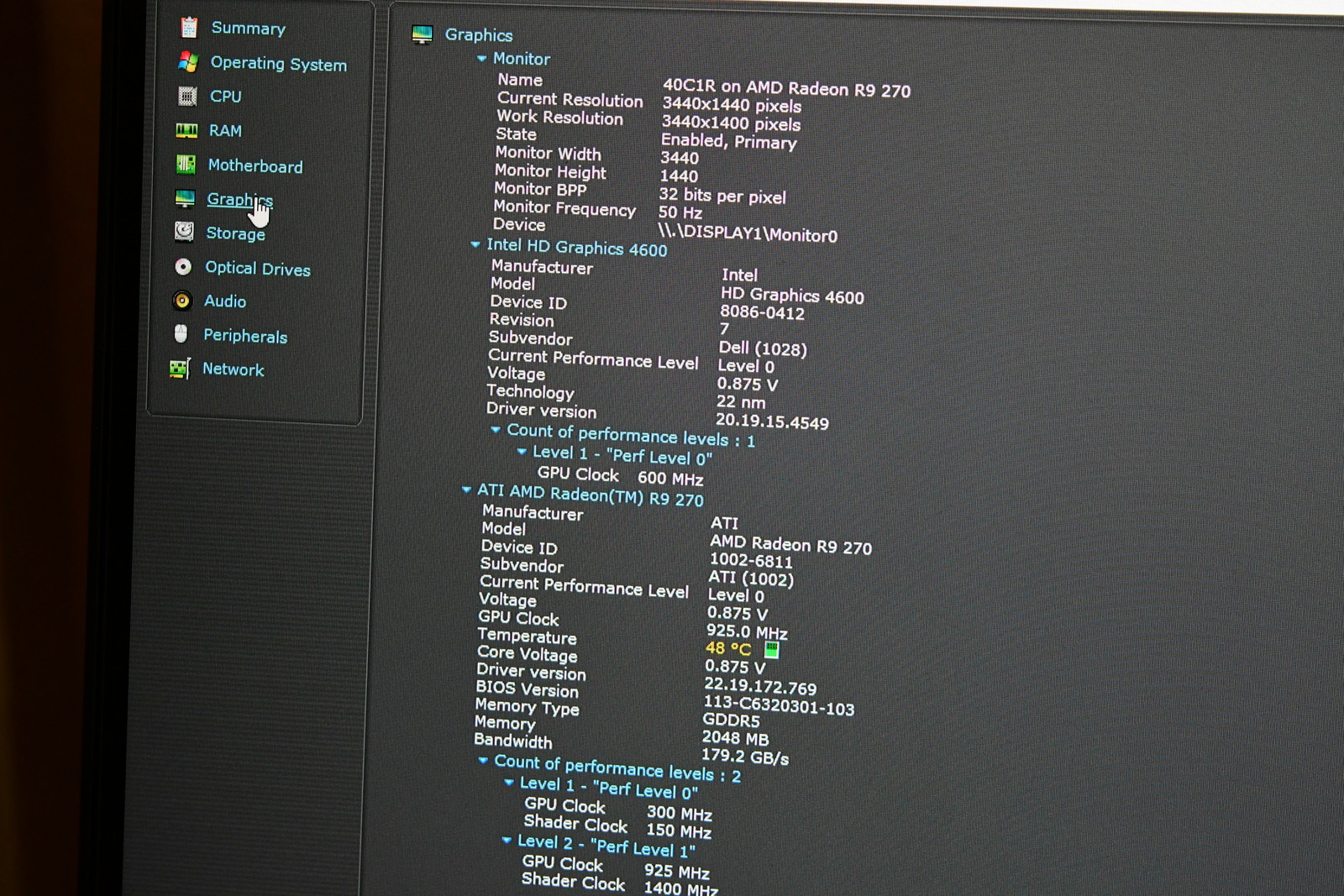Click BIOS Version 113-C6320301-103
Screen dimensions: 1344x896
779,706
